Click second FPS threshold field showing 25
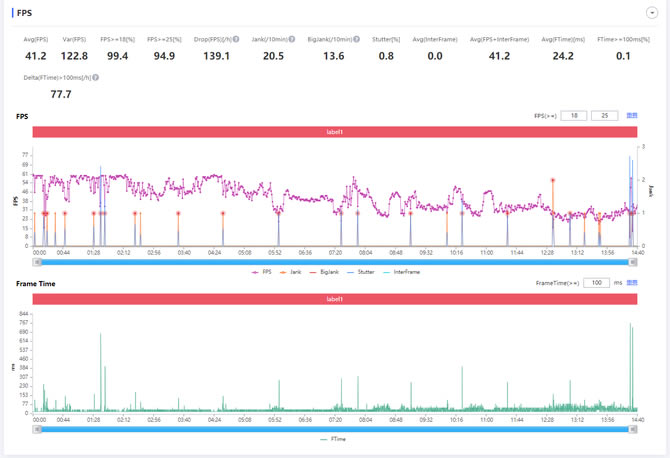 [x=605, y=116]
